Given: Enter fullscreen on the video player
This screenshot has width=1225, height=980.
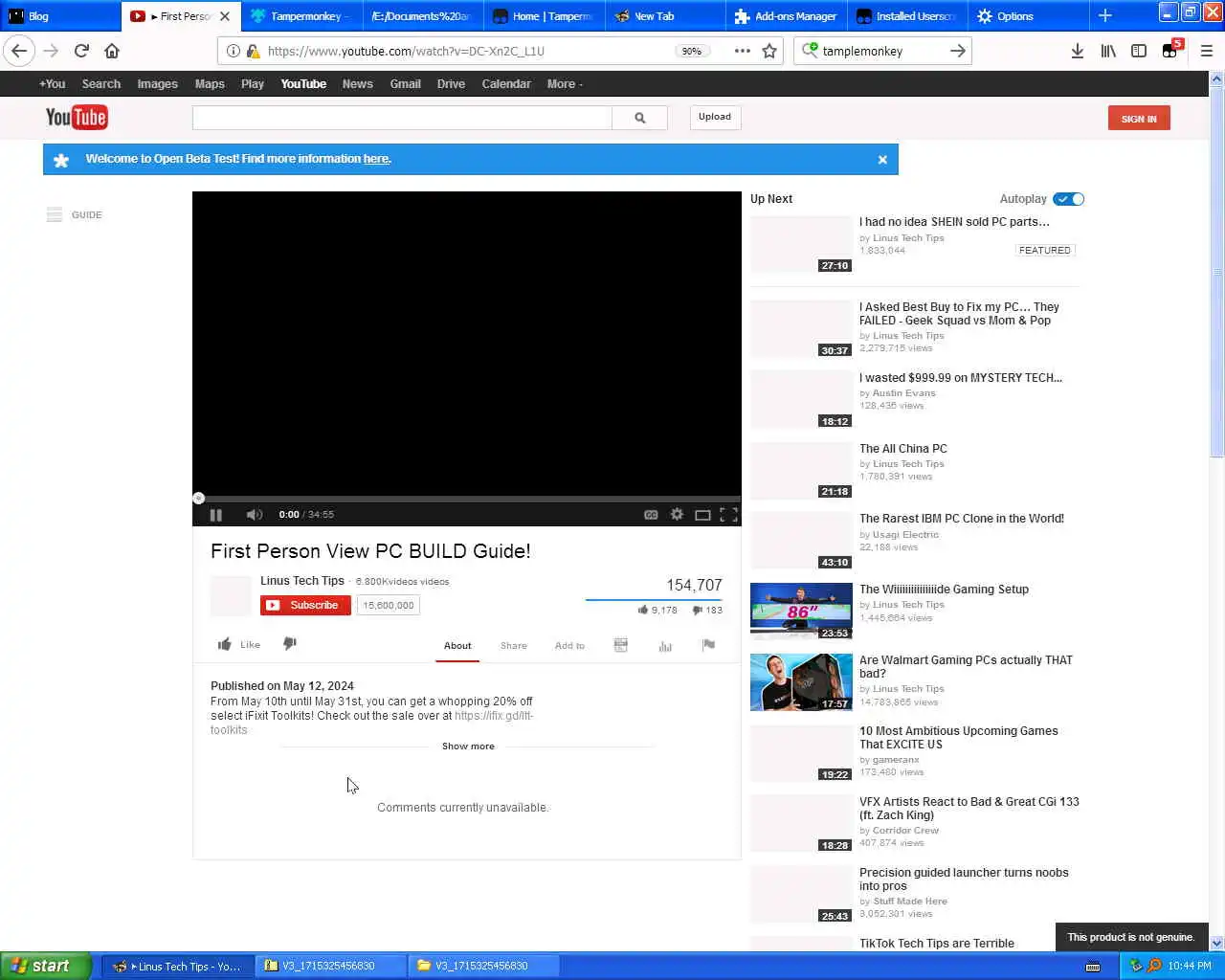Looking at the screenshot, I should click(728, 515).
